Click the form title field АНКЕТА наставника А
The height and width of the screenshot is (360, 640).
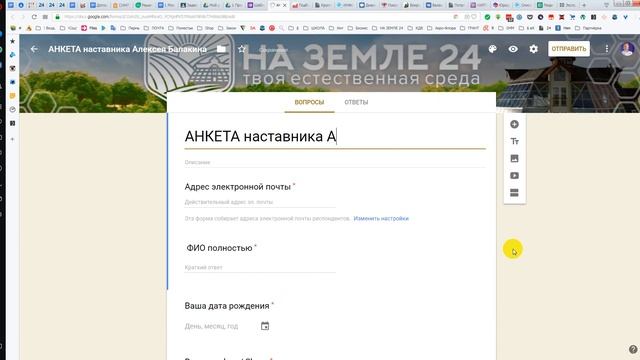(x=335, y=137)
